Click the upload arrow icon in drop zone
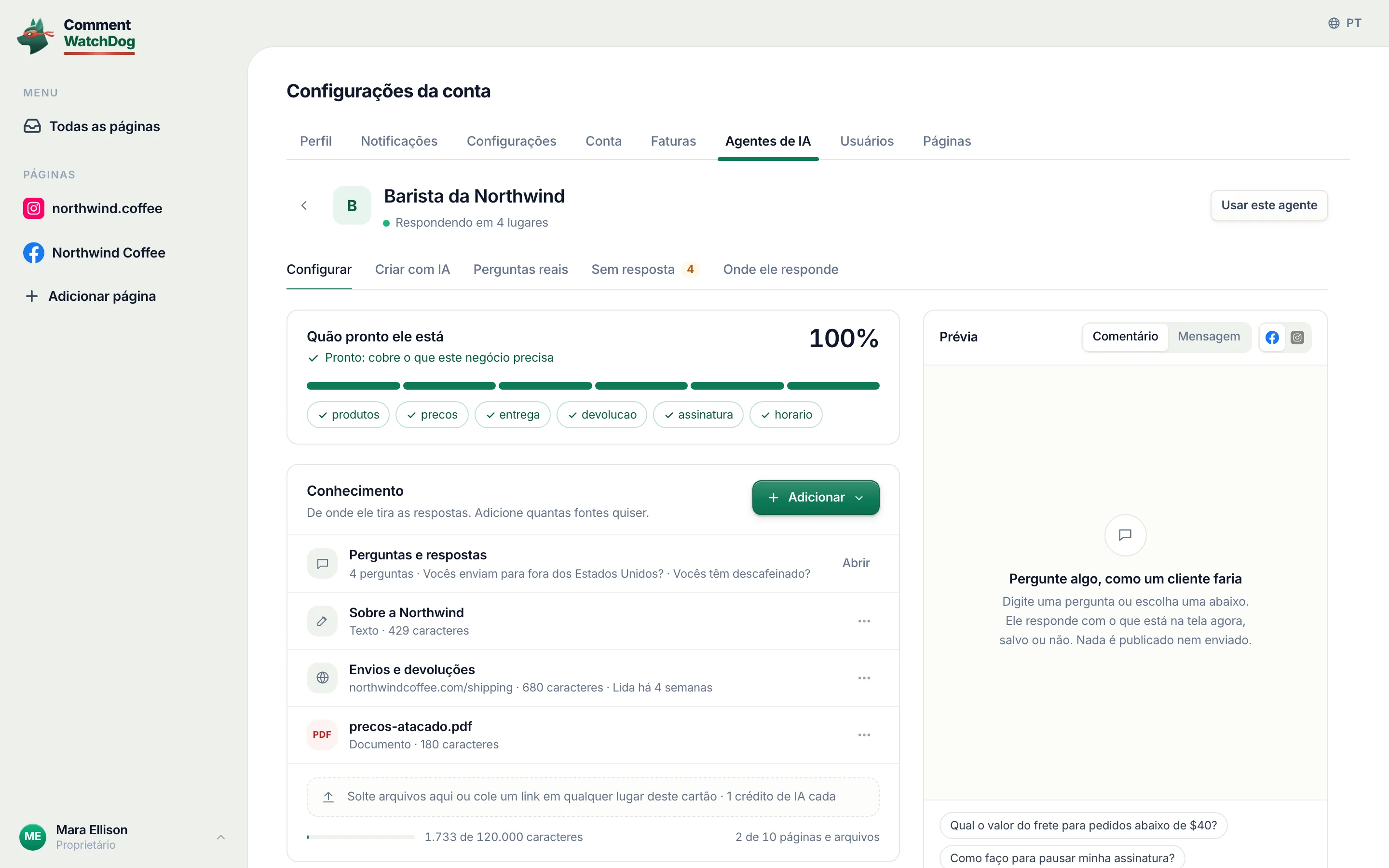Viewport: 1389px width, 868px height. pos(328,797)
